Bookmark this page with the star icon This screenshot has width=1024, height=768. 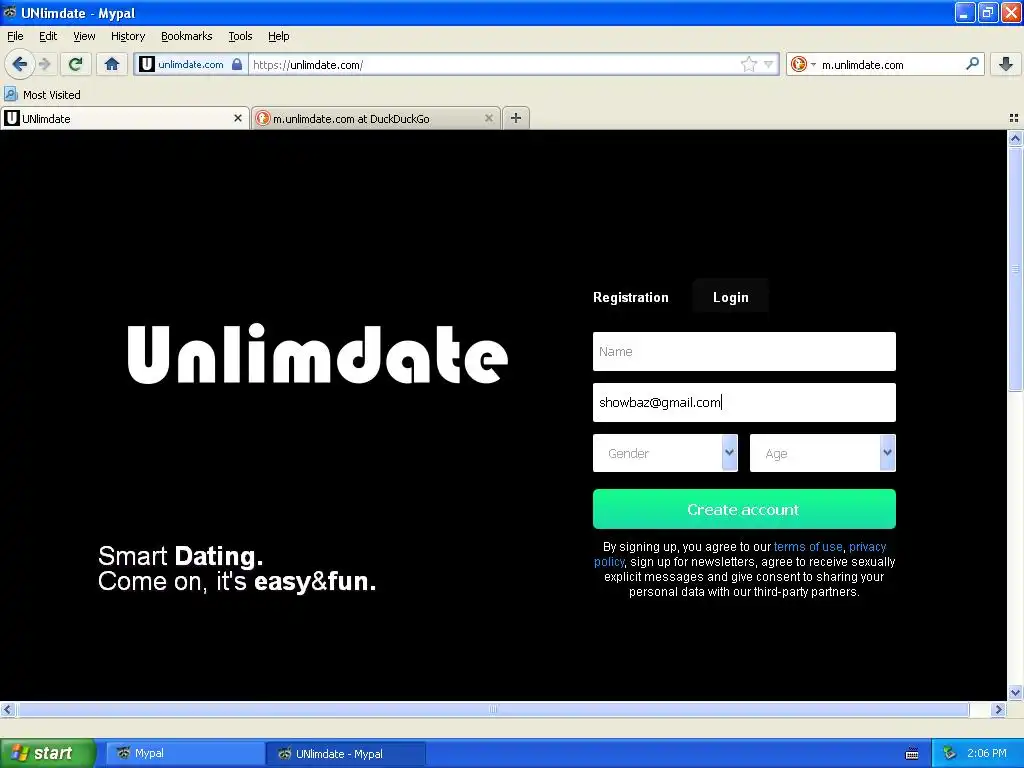click(748, 64)
